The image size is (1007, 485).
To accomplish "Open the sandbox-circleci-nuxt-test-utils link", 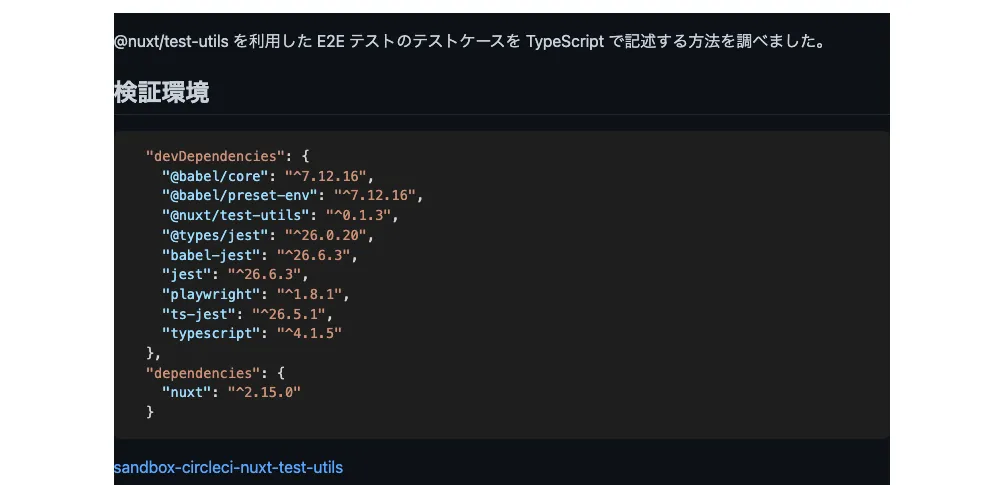I will coord(228,467).
